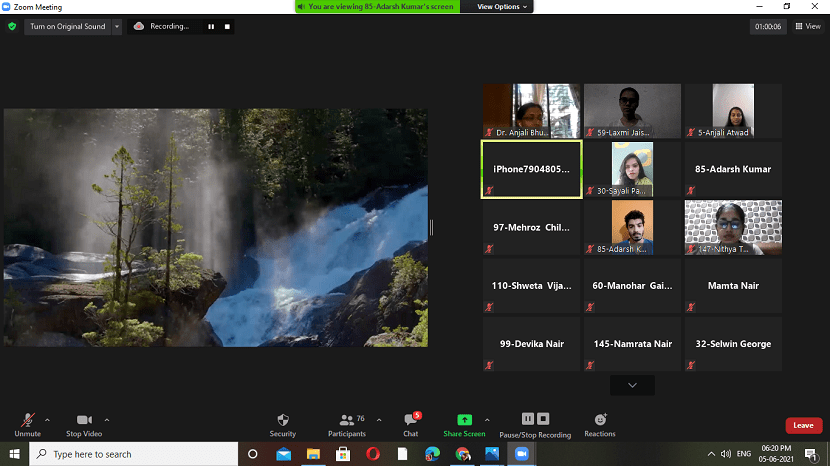The height and width of the screenshot is (466, 830).
Task: Unmute the microphone
Action: (27, 421)
